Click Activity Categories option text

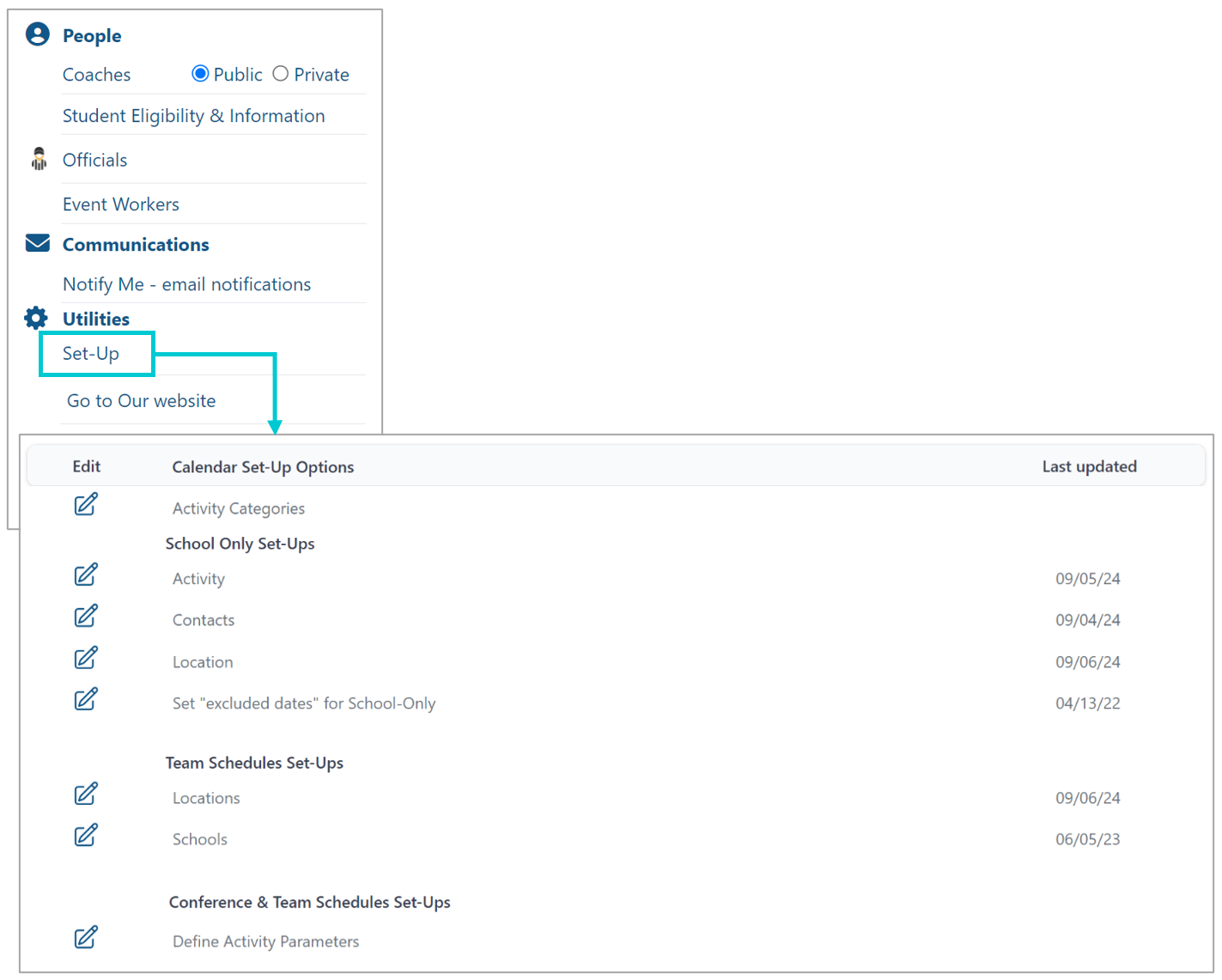tap(239, 508)
